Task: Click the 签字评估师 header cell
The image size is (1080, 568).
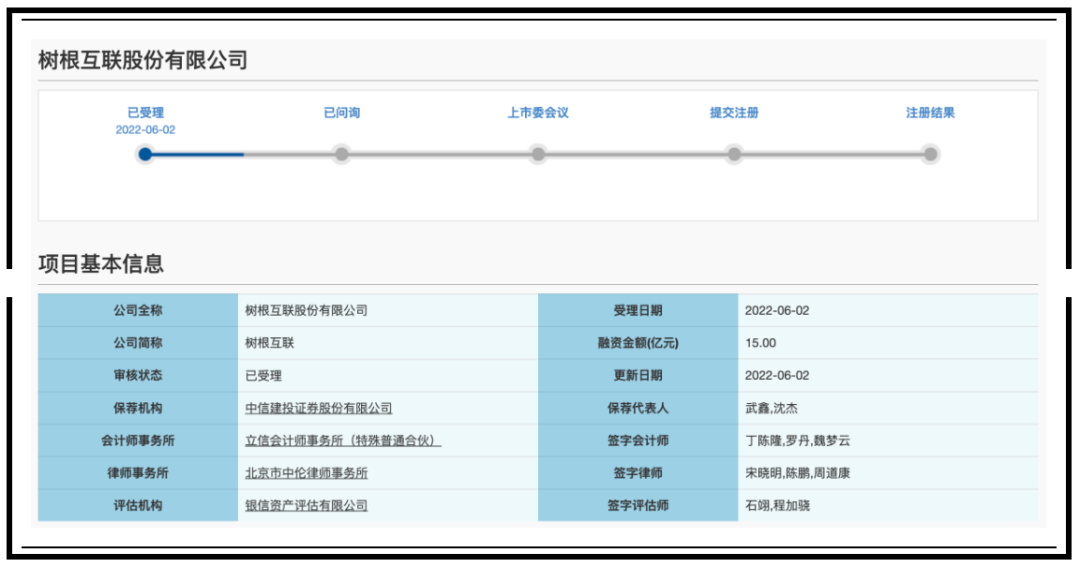Action: click(638, 505)
